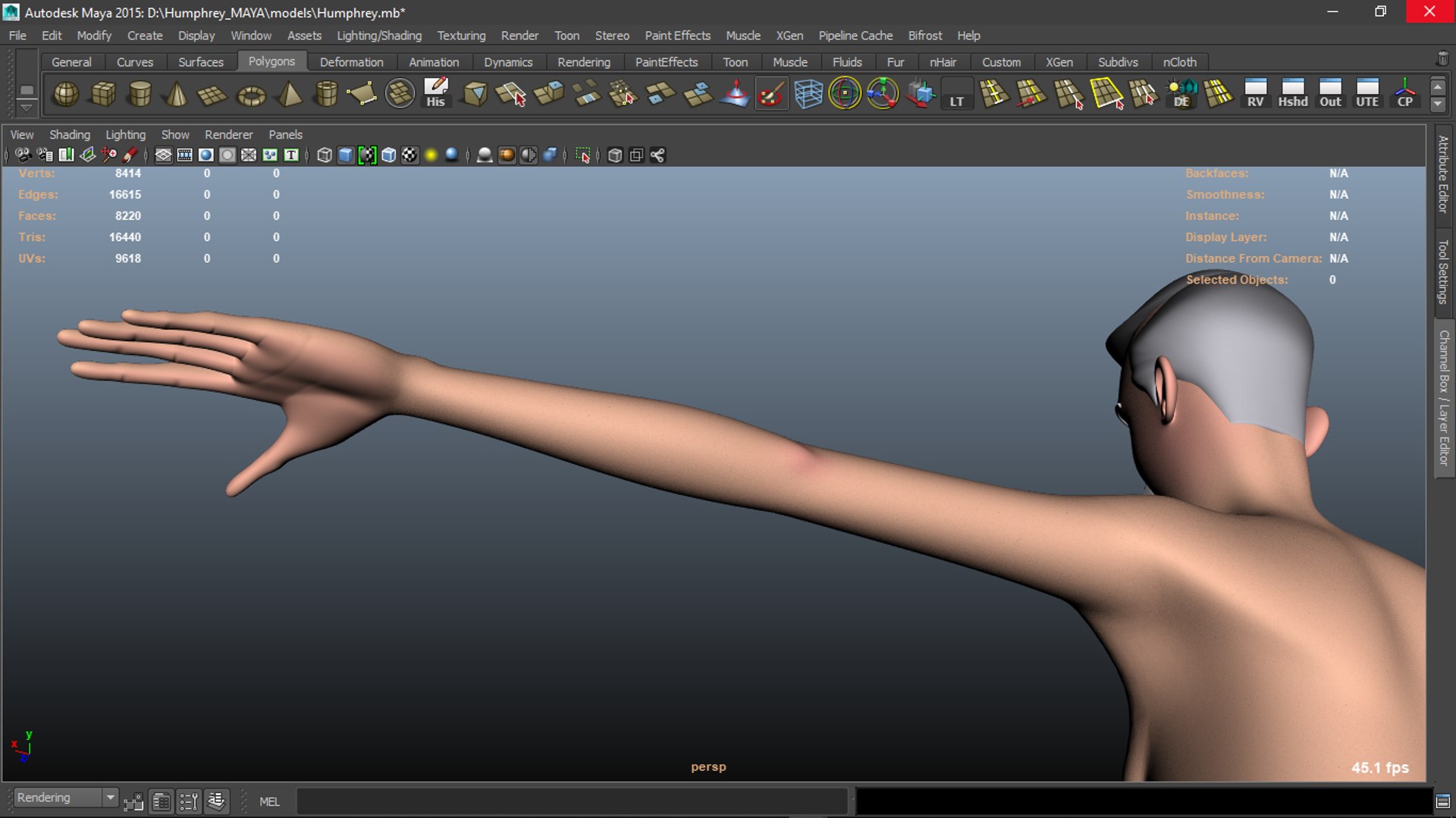Click the viewport renderer Renderer menu
The image size is (1456, 818).
click(228, 134)
